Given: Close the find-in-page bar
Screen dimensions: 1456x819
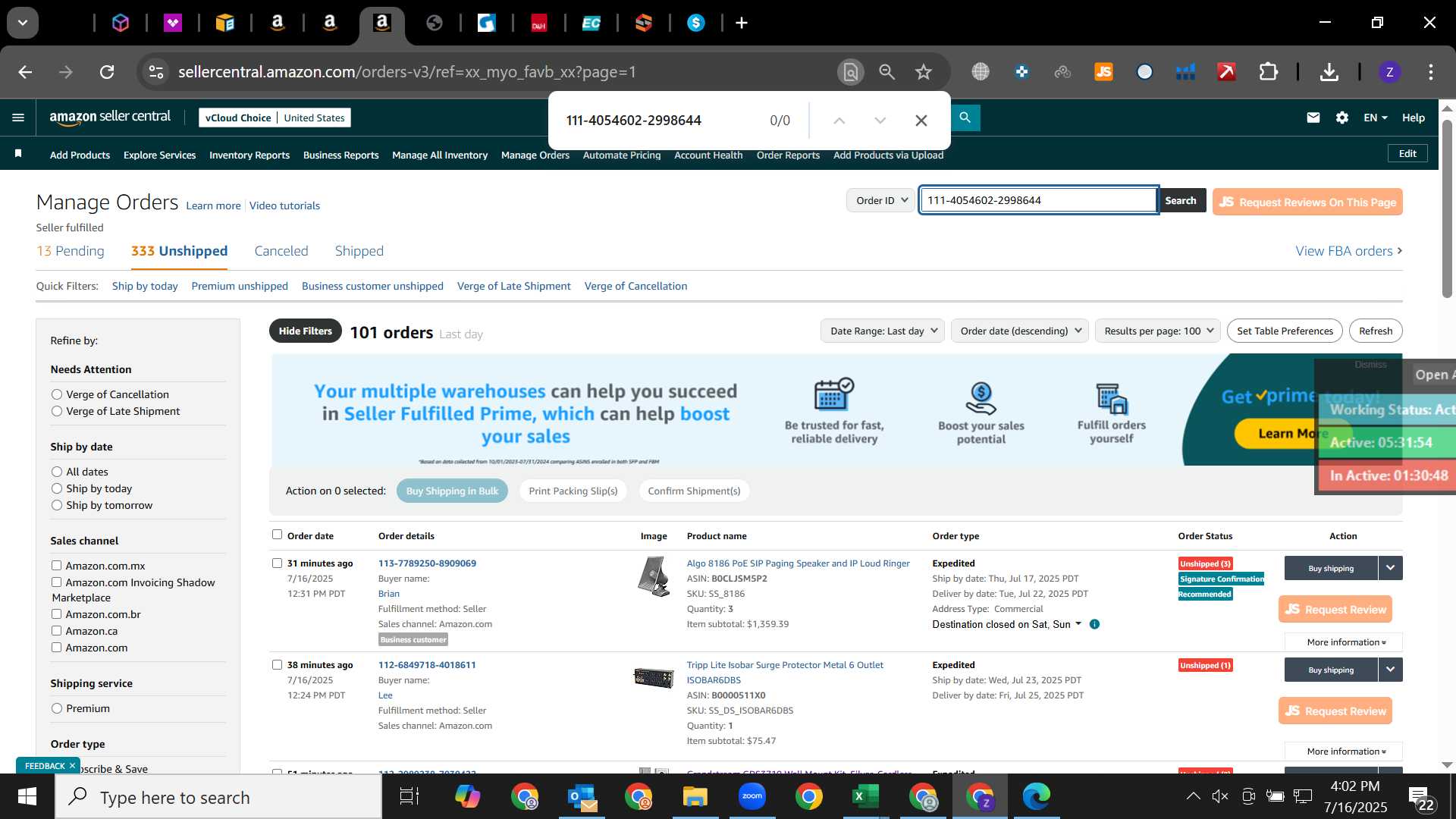Looking at the screenshot, I should click(x=921, y=121).
